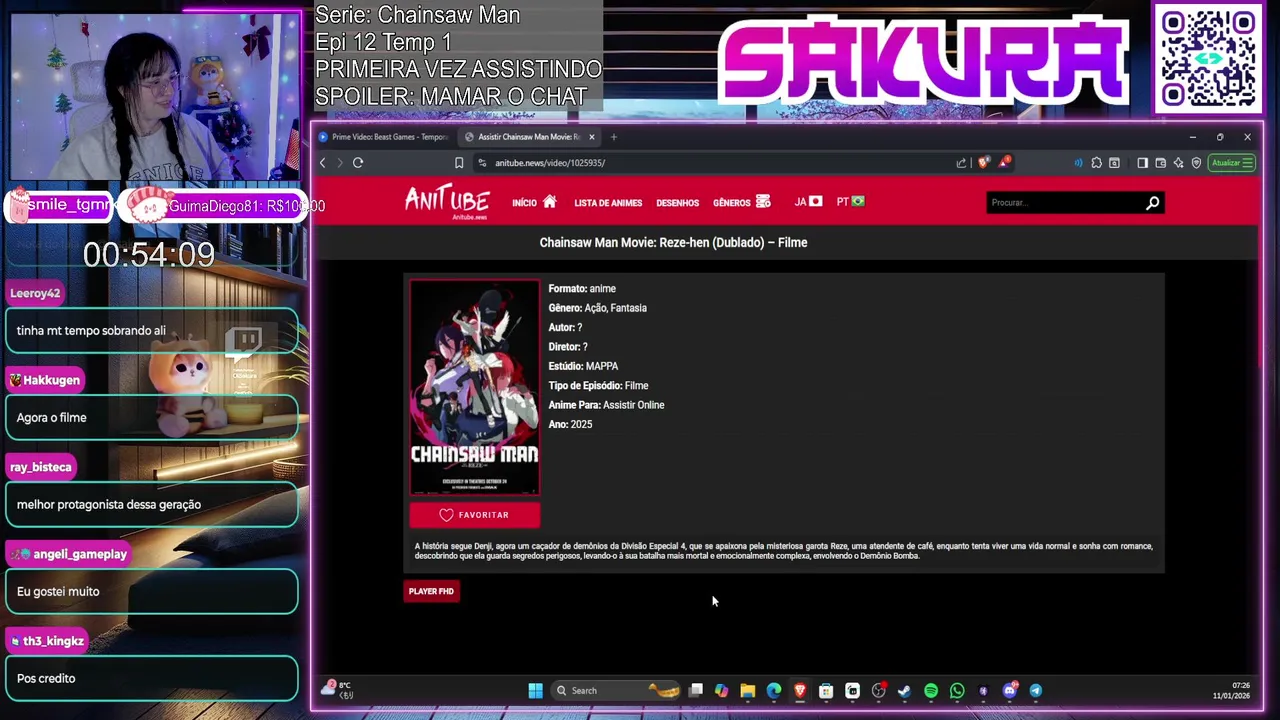The height and width of the screenshot is (720, 1280).
Task: Click the 'Formato: anime' text
Action: point(582,289)
